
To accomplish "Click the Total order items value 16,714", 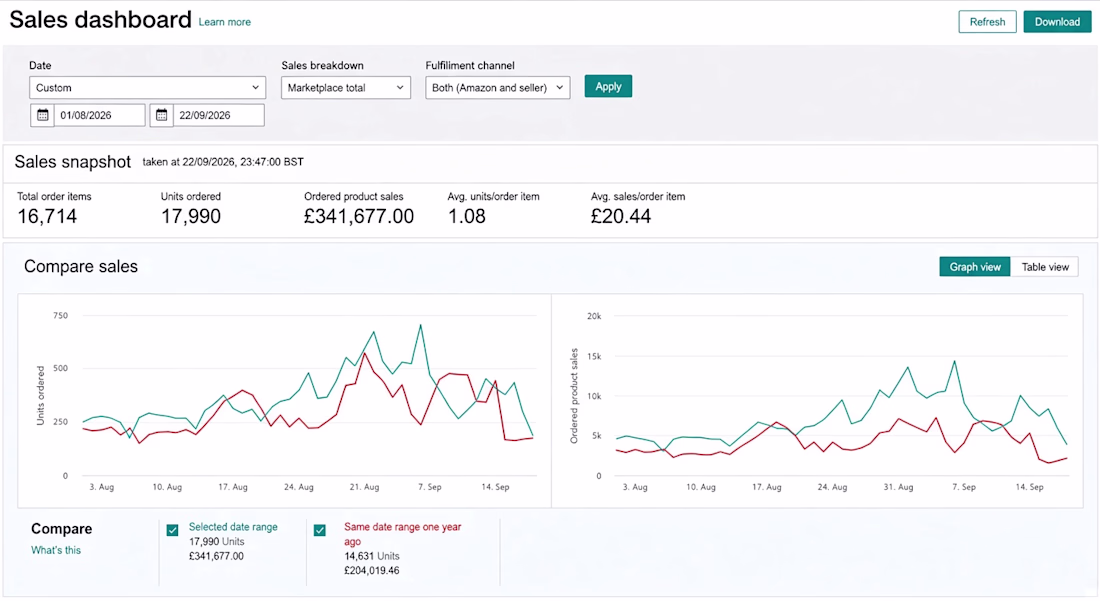I will coord(47,217).
